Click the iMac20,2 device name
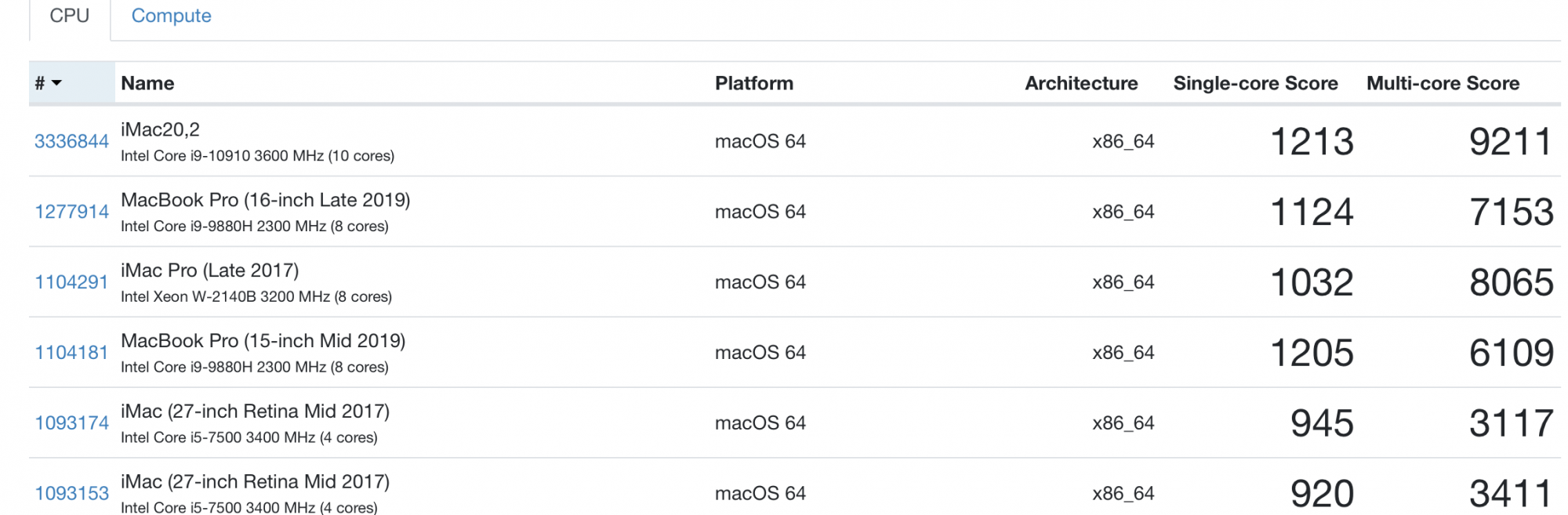The image size is (1568, 515). click(x=160, y=129)
